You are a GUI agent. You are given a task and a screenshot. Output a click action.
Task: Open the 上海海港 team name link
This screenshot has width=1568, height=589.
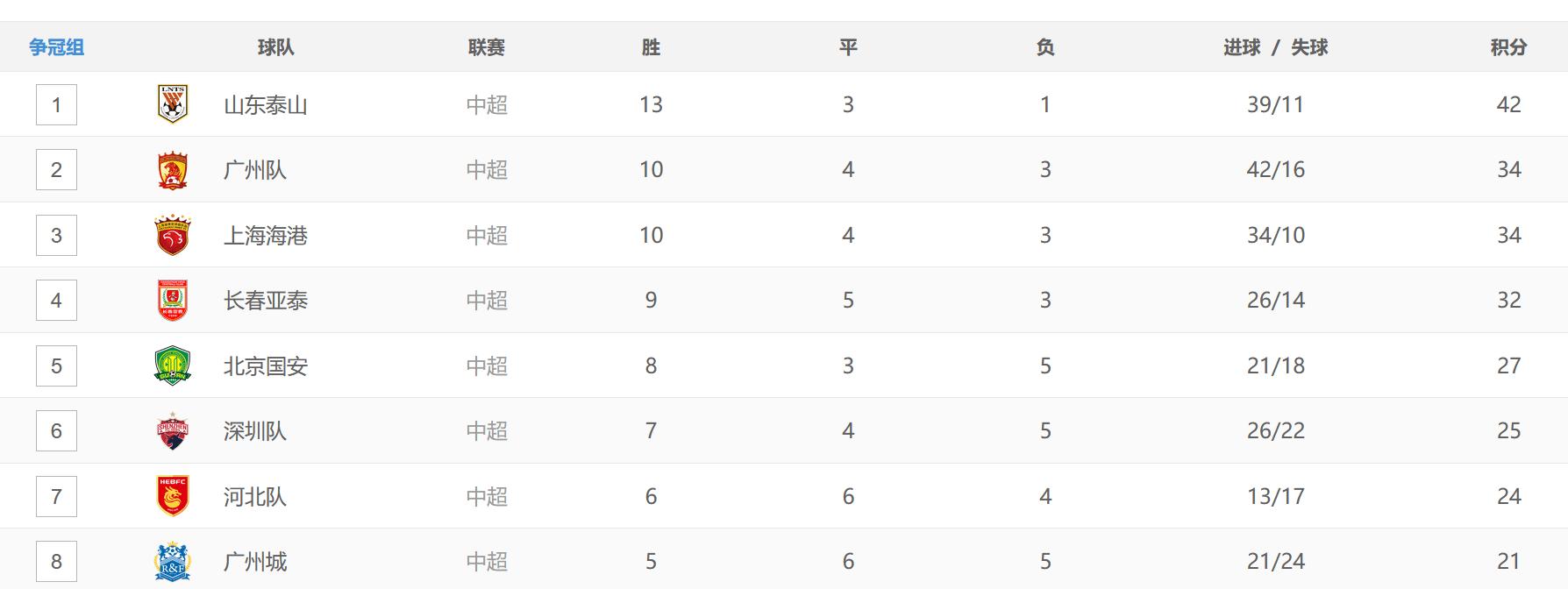pyautogui.click(x=266, y=236)
